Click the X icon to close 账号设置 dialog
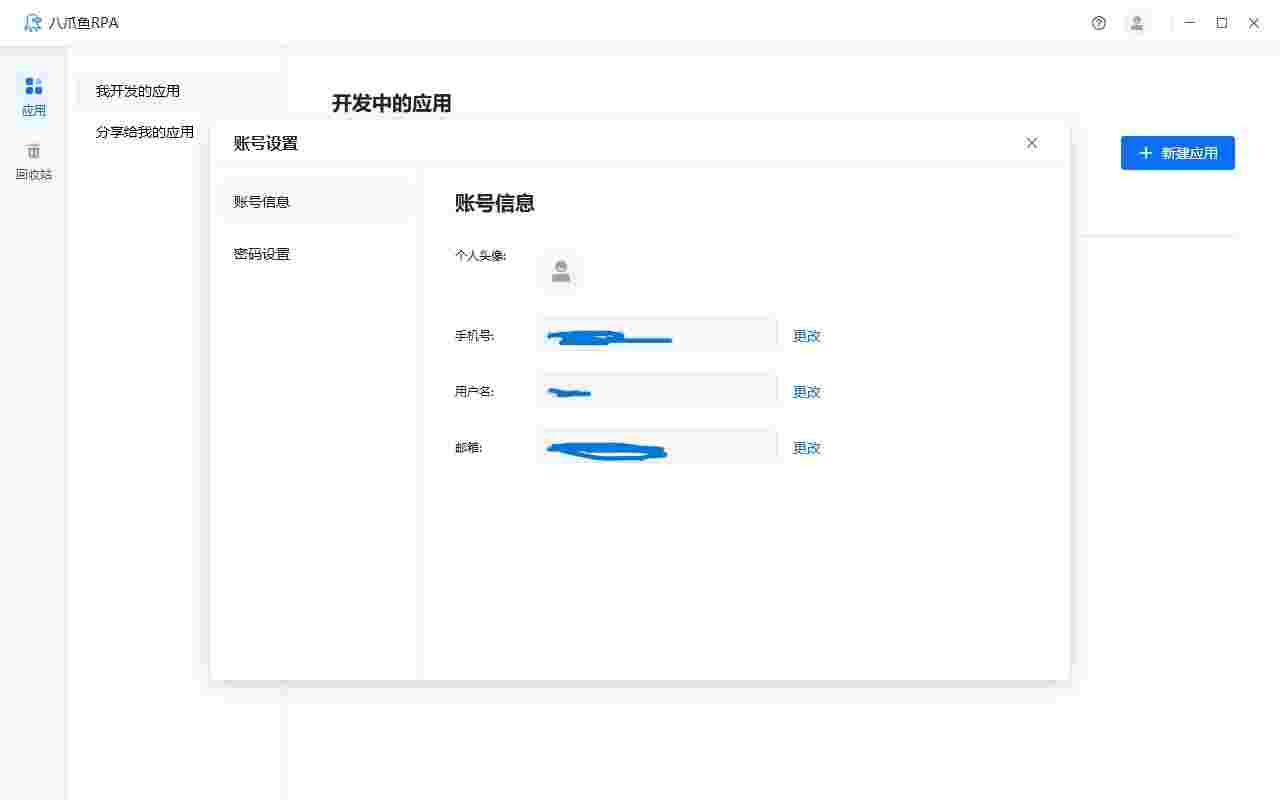Image resolution: width=1280 pixels, height=800 pixels. [x=1031, y=143]
